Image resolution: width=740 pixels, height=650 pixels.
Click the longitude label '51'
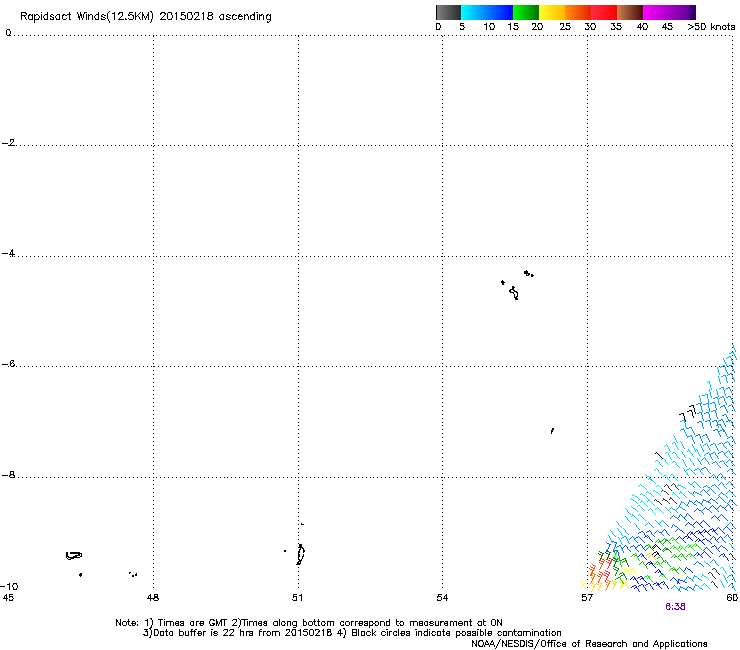(297, 598)
